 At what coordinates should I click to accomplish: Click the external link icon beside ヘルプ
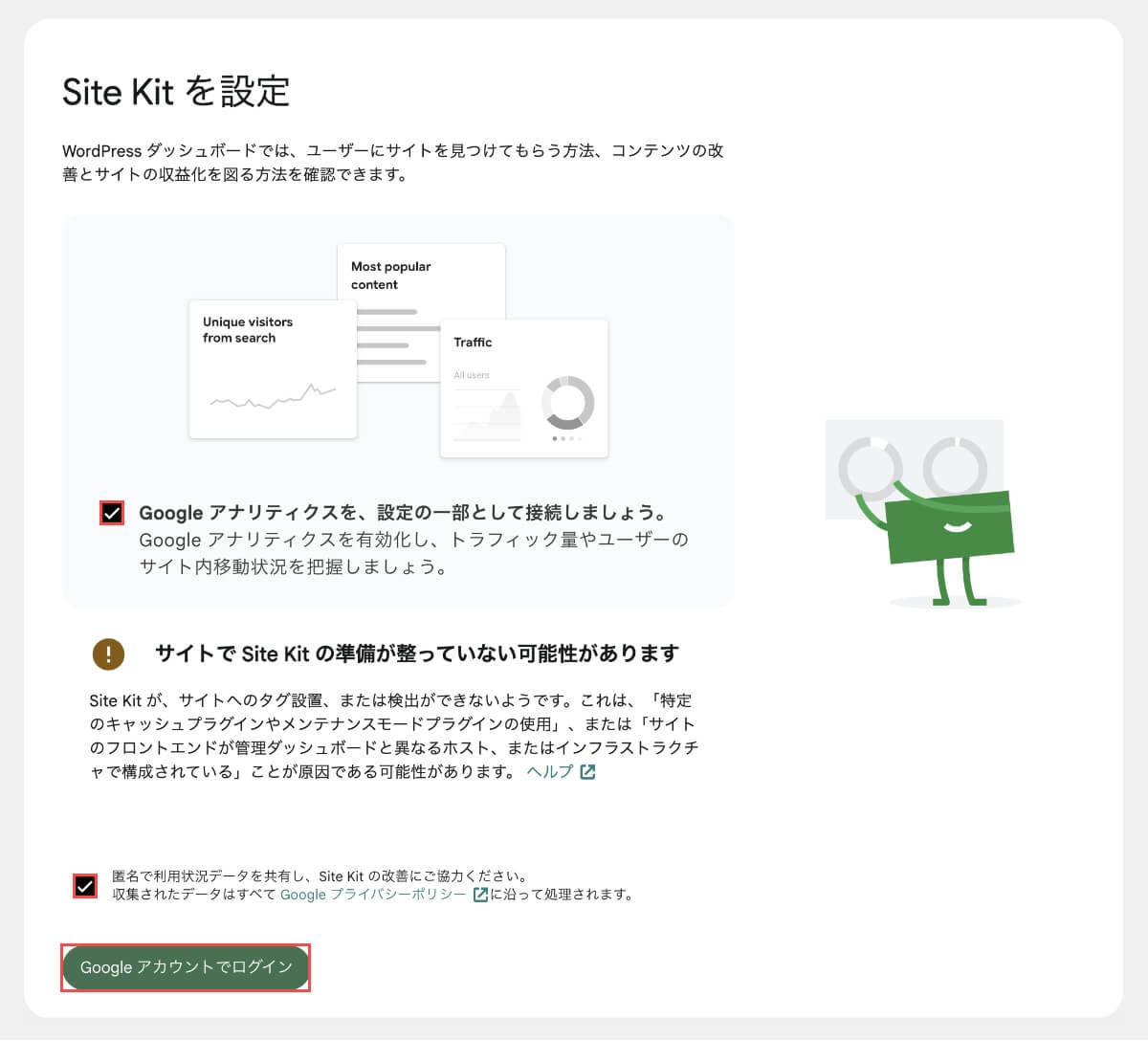click(x=587, y=771)
